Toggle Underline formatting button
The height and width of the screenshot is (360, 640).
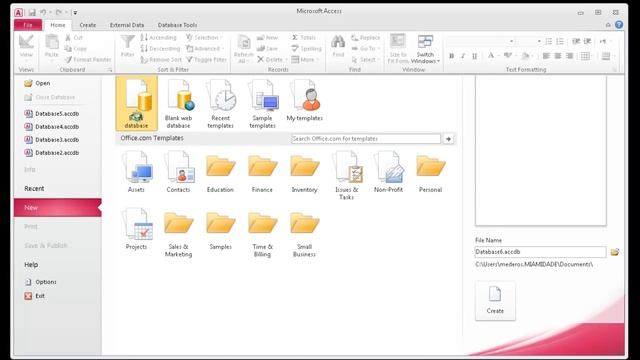474,56
